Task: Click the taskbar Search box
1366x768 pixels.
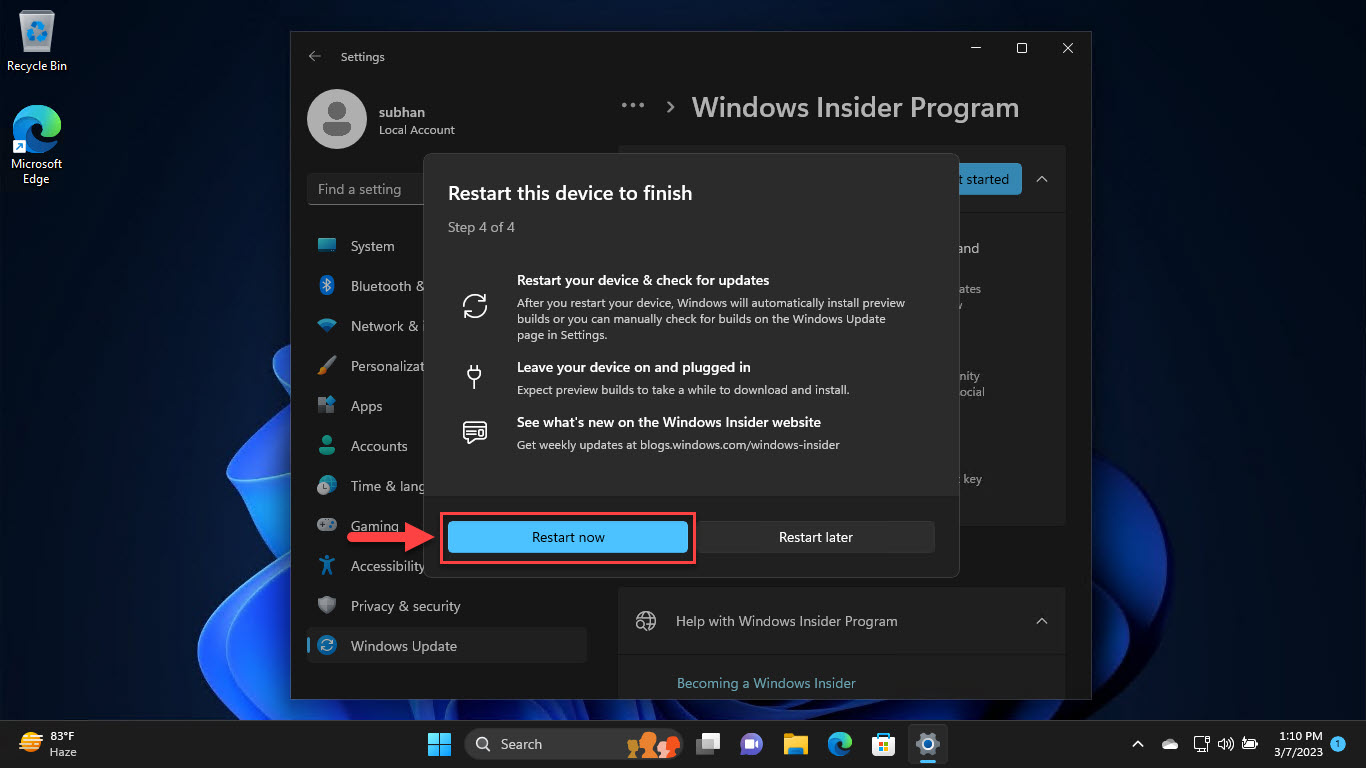Action: pyautogui.click(x=575, y=744)
